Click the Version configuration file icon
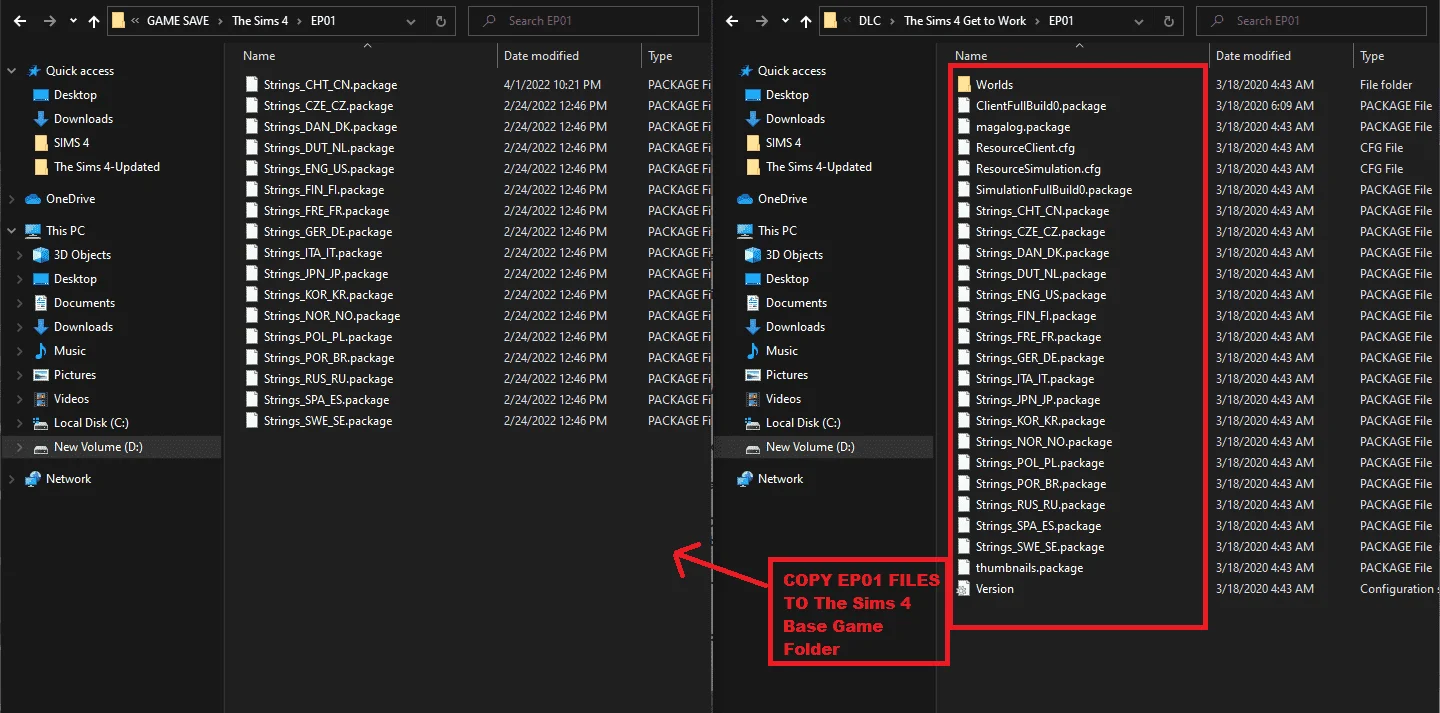Viewport: 1440px width, 713px height. coord(964,589)
